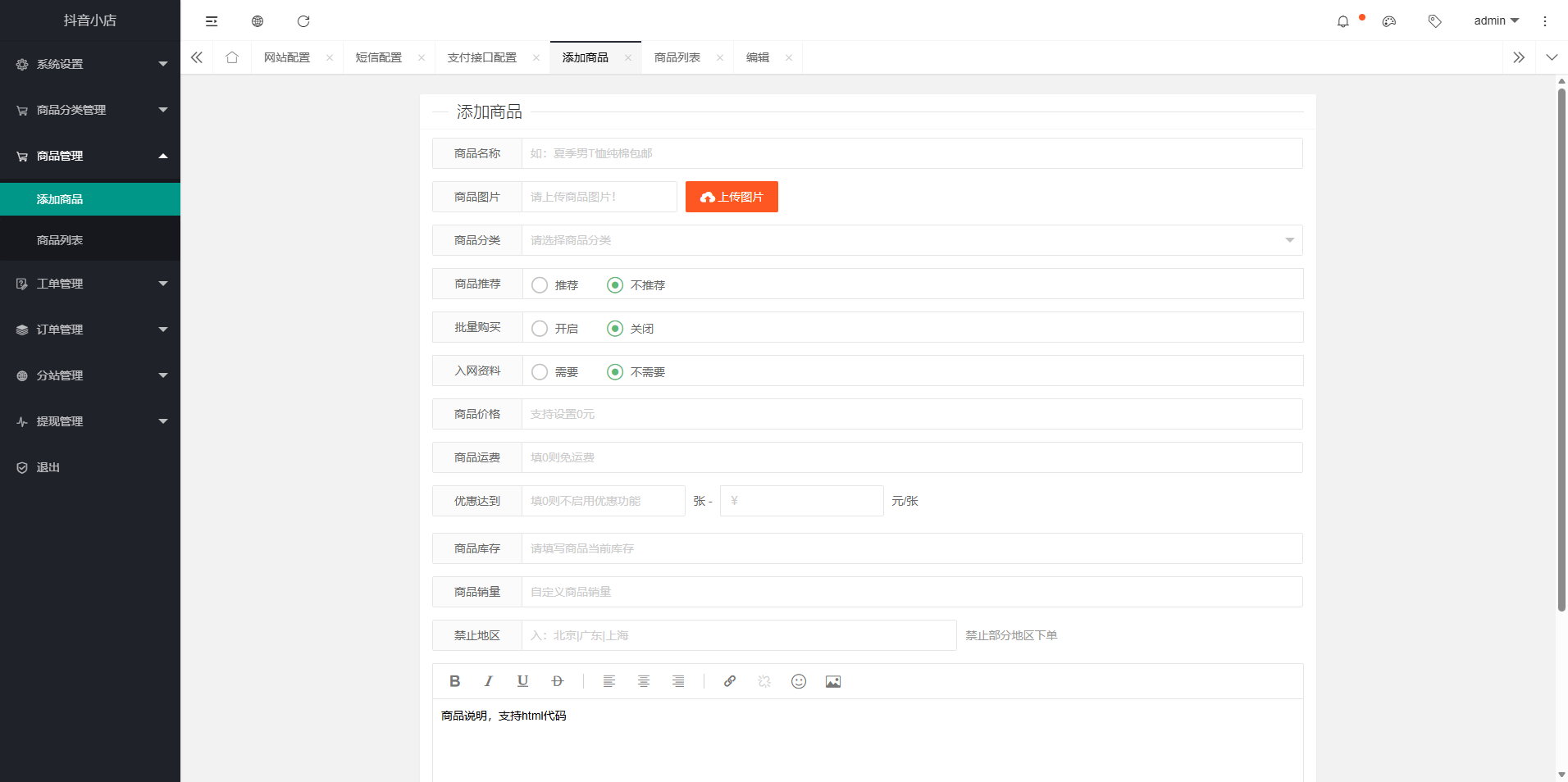
Task: Add a hyperlink in the description editor
Action: 728,680
